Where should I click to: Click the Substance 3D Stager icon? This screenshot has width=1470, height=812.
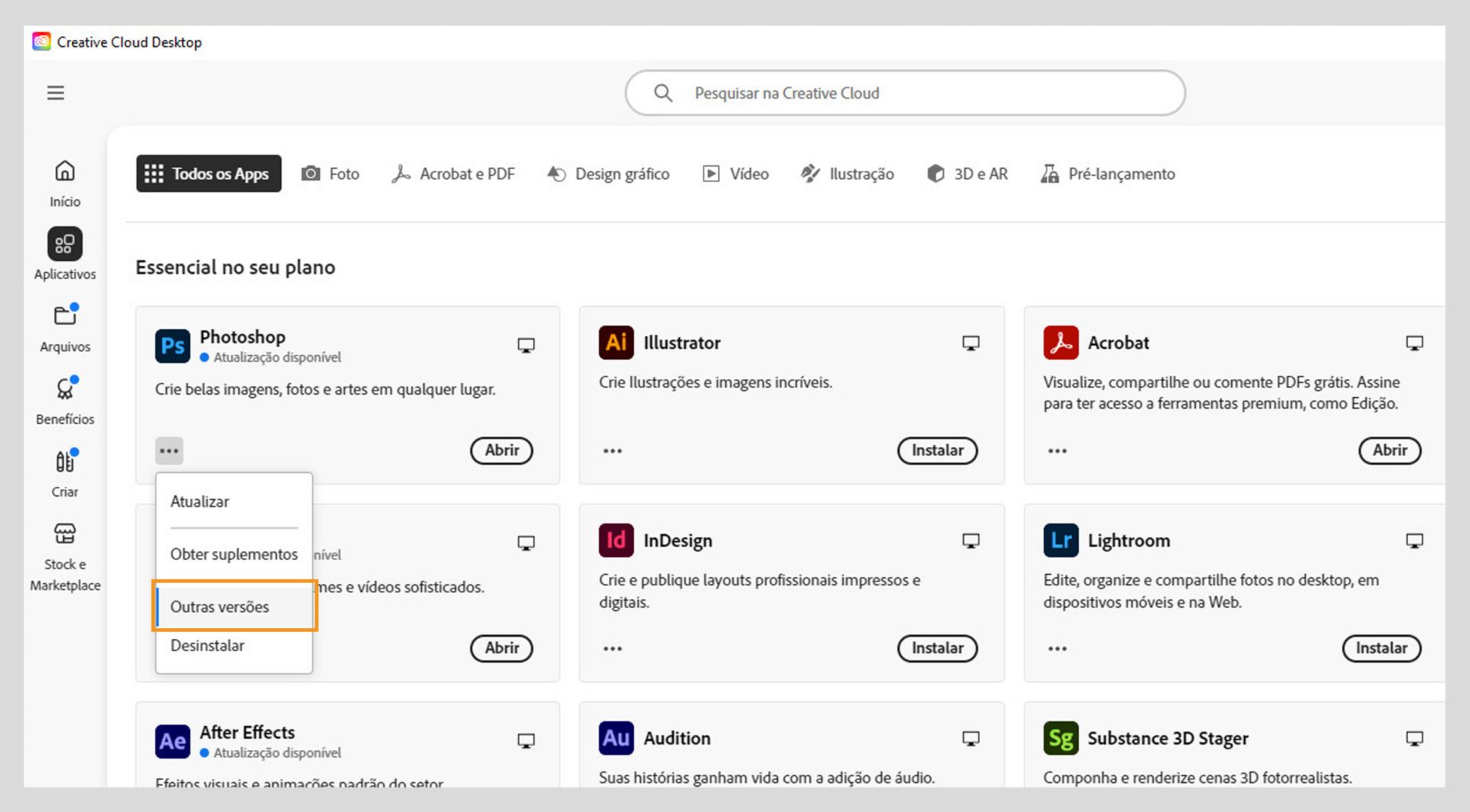[1060, 739]
